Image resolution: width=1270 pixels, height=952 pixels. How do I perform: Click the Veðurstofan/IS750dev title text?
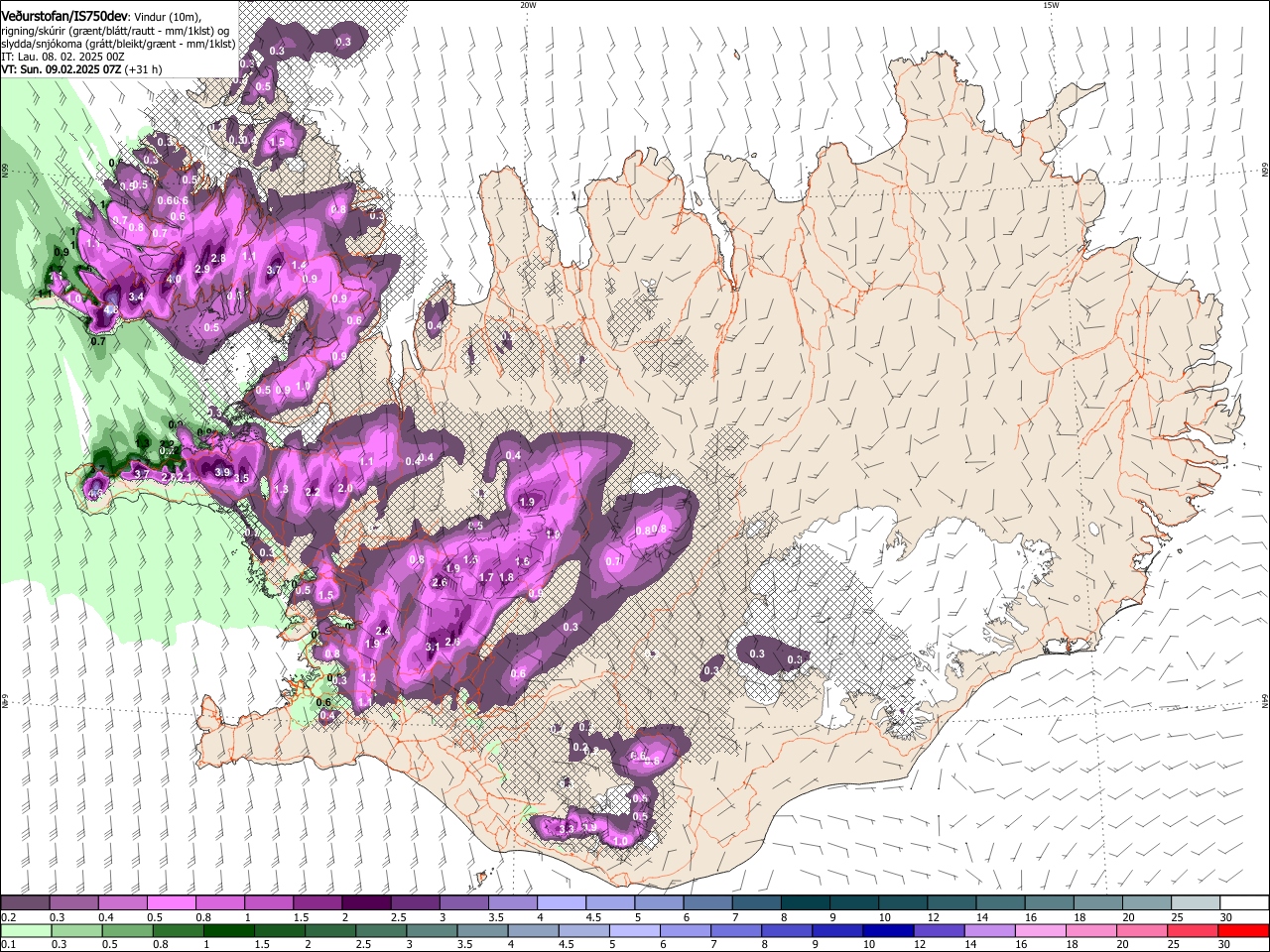click(64, 16)
